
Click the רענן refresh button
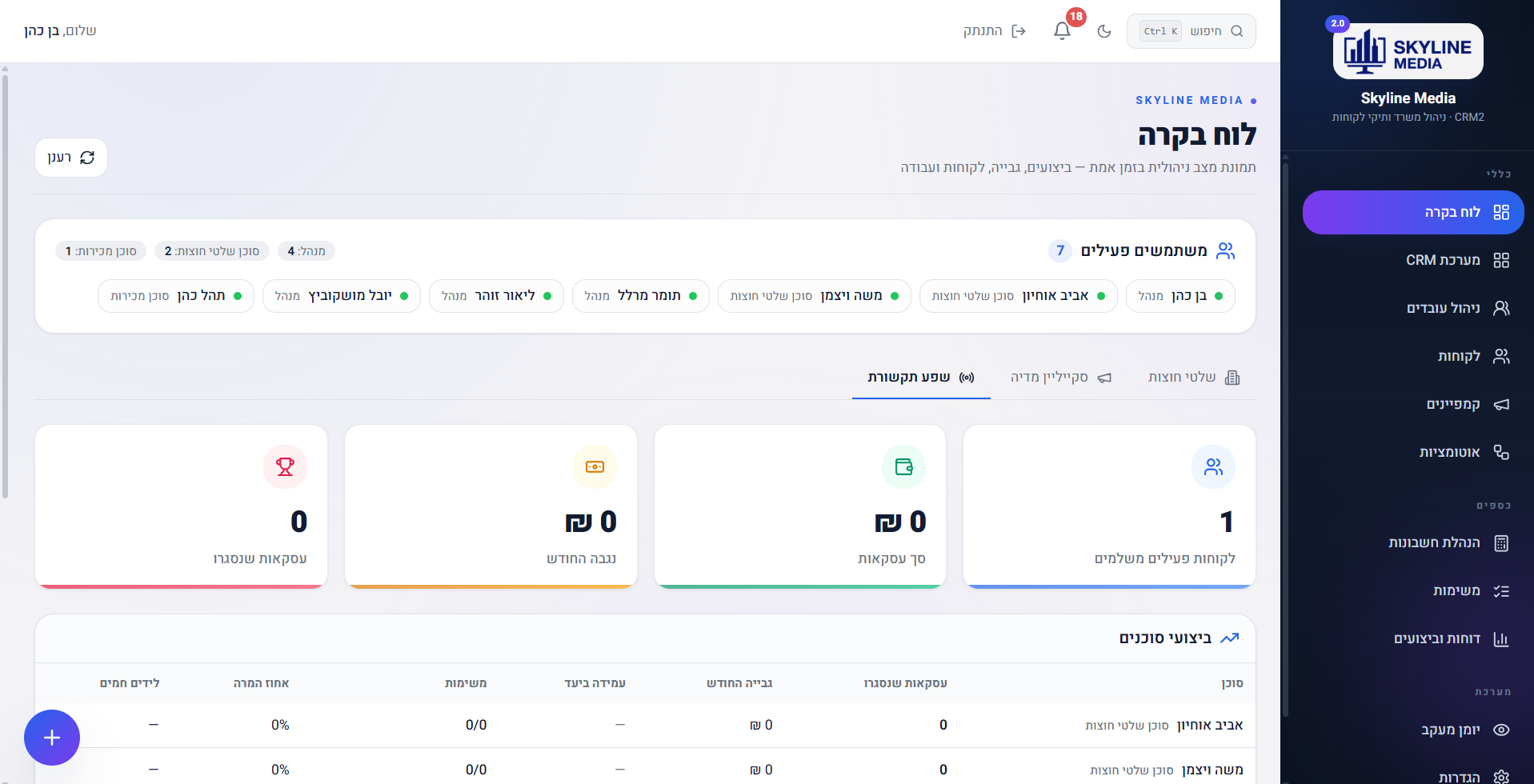(71, 158)
